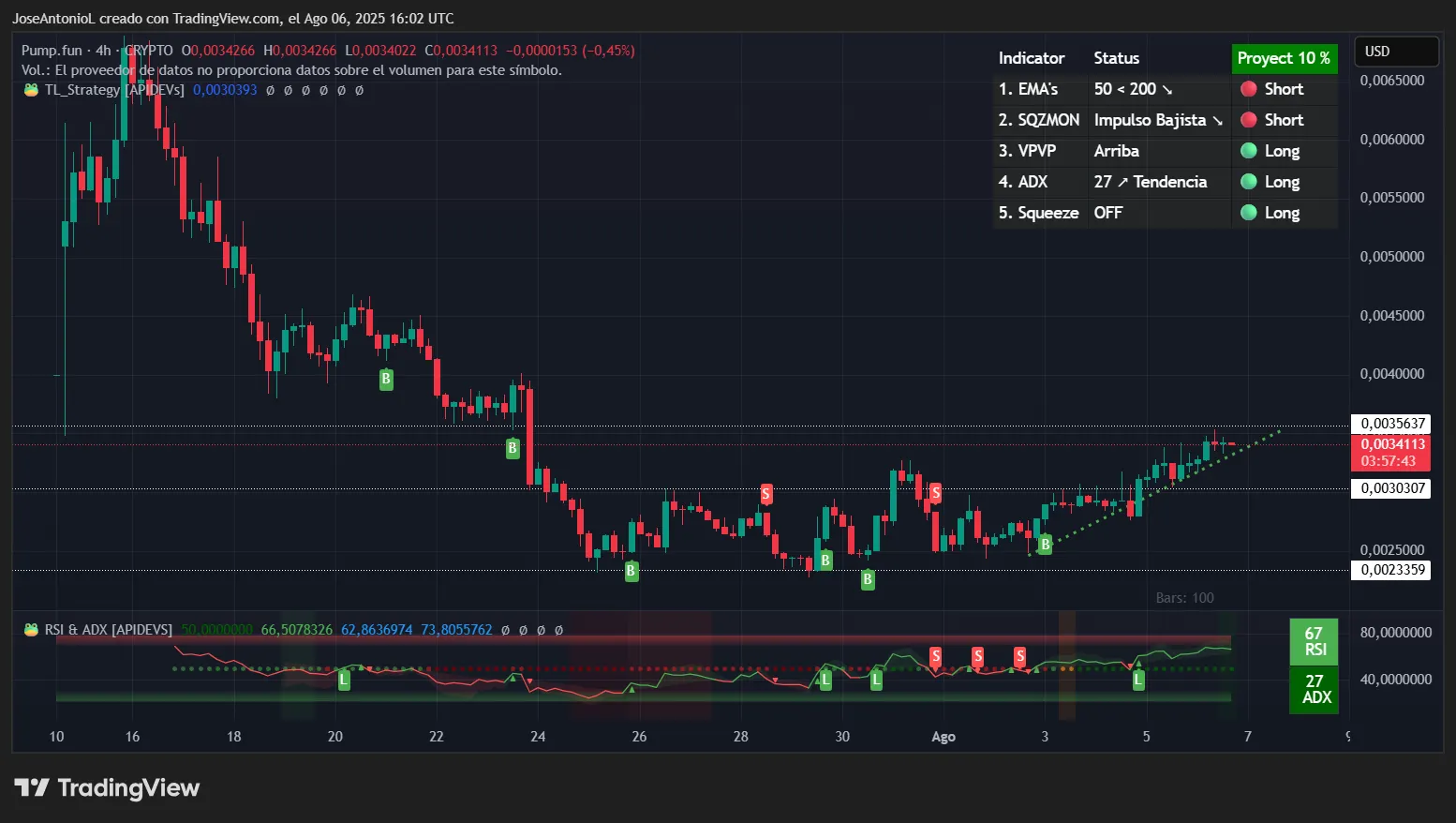Open the USD currency selector
The width and height of the screenshot is (1456, 823).
[x=1395, y=52]
